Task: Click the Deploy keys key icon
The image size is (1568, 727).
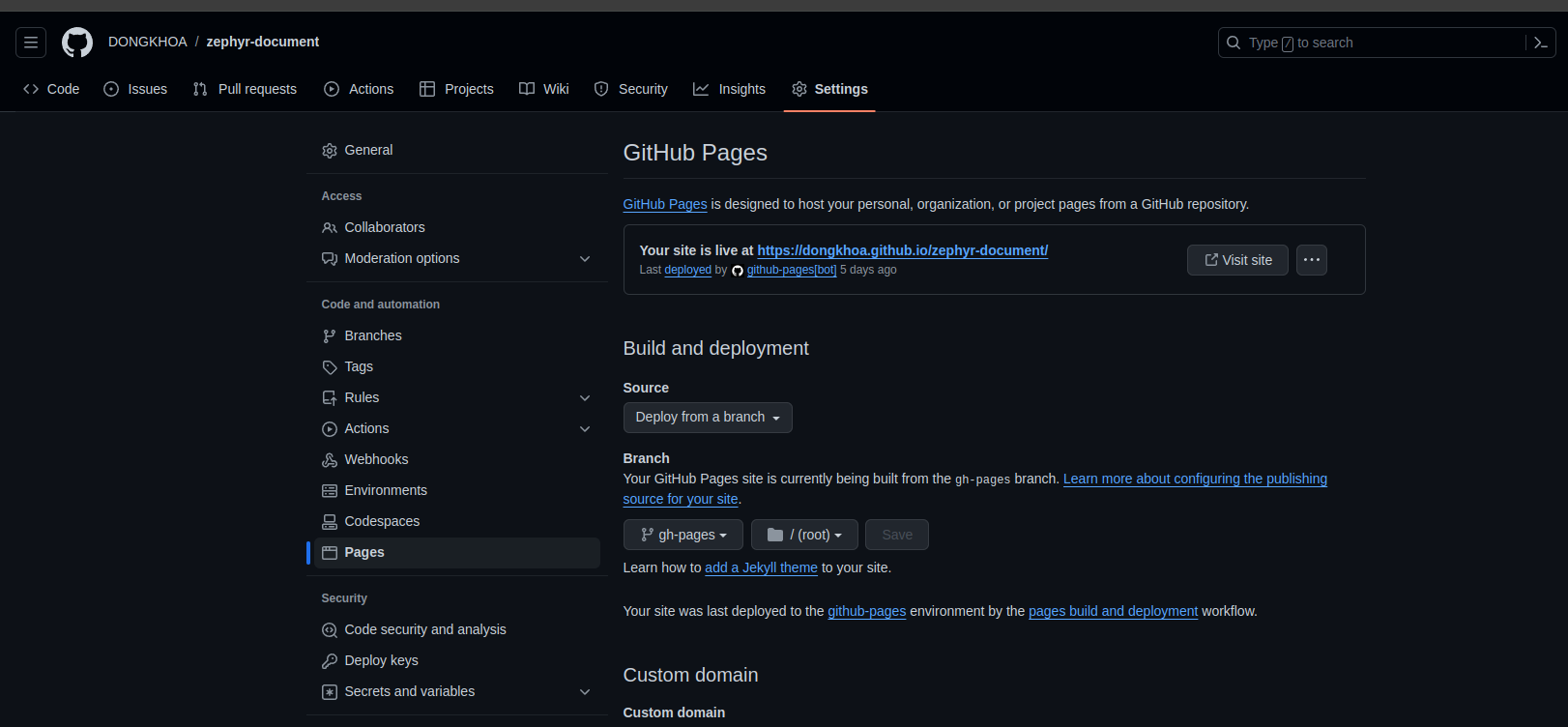Action: coord(330,661)
